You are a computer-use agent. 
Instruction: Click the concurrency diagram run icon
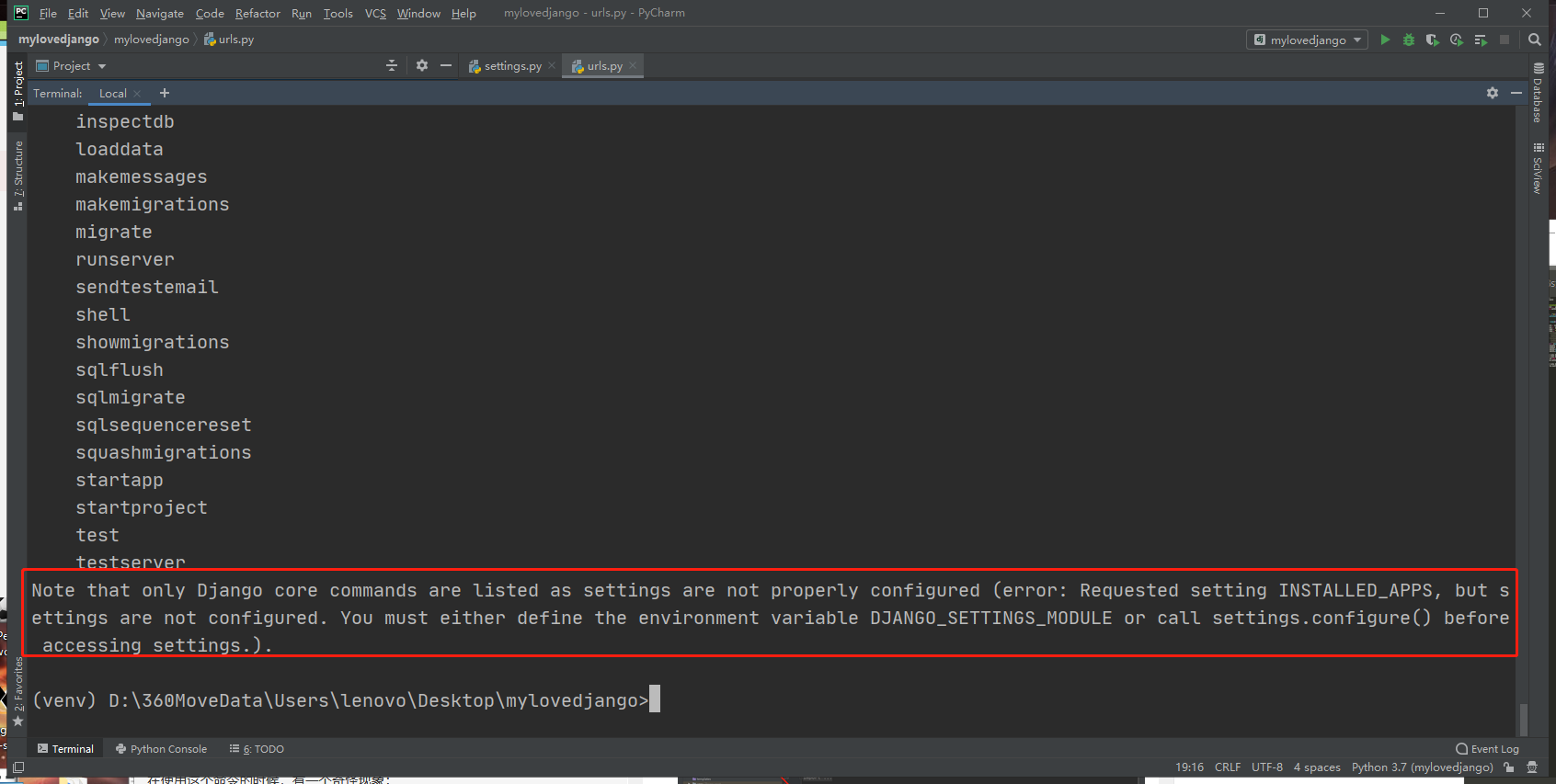click(1481, 40)
